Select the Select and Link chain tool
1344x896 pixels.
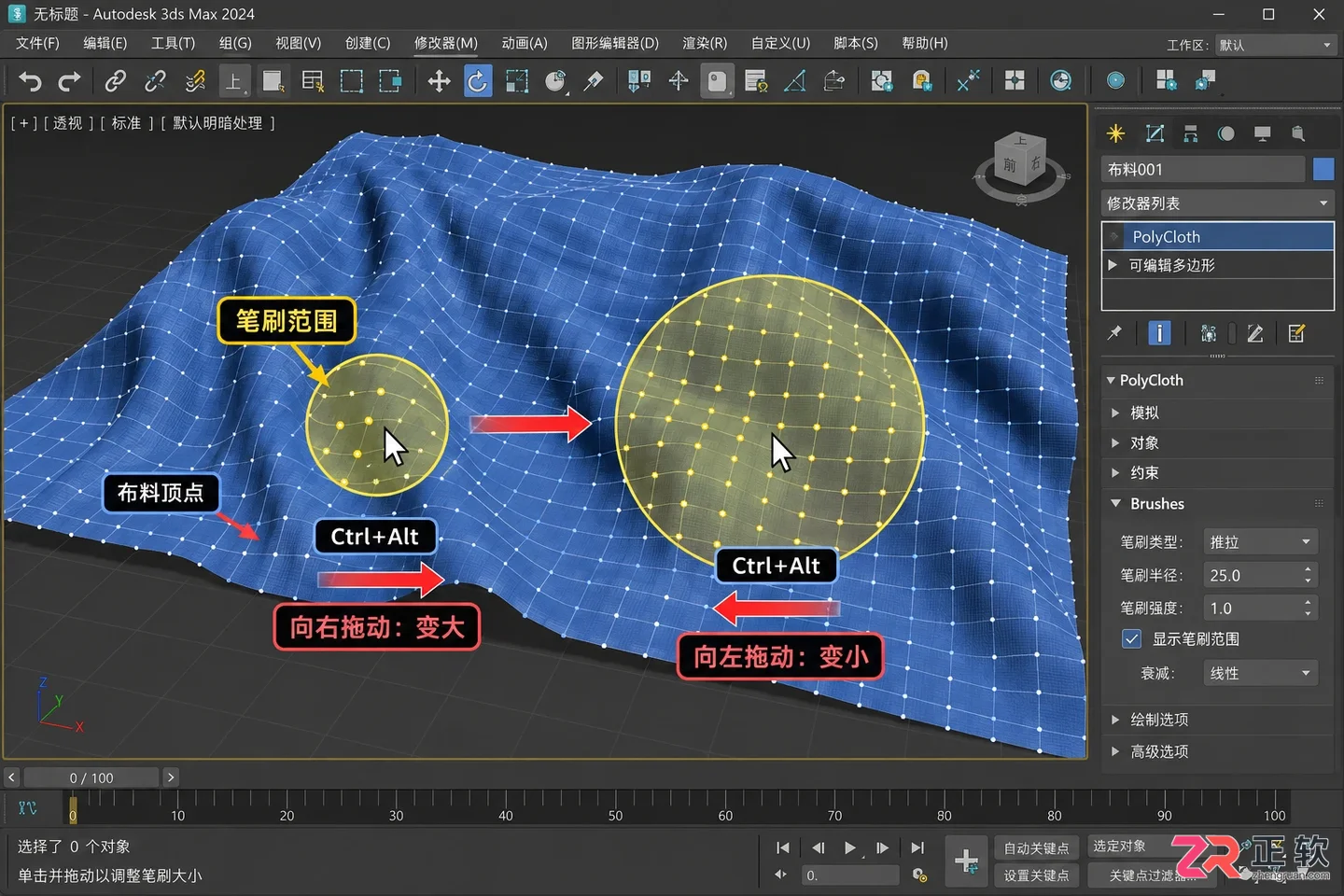coord(116,81)
